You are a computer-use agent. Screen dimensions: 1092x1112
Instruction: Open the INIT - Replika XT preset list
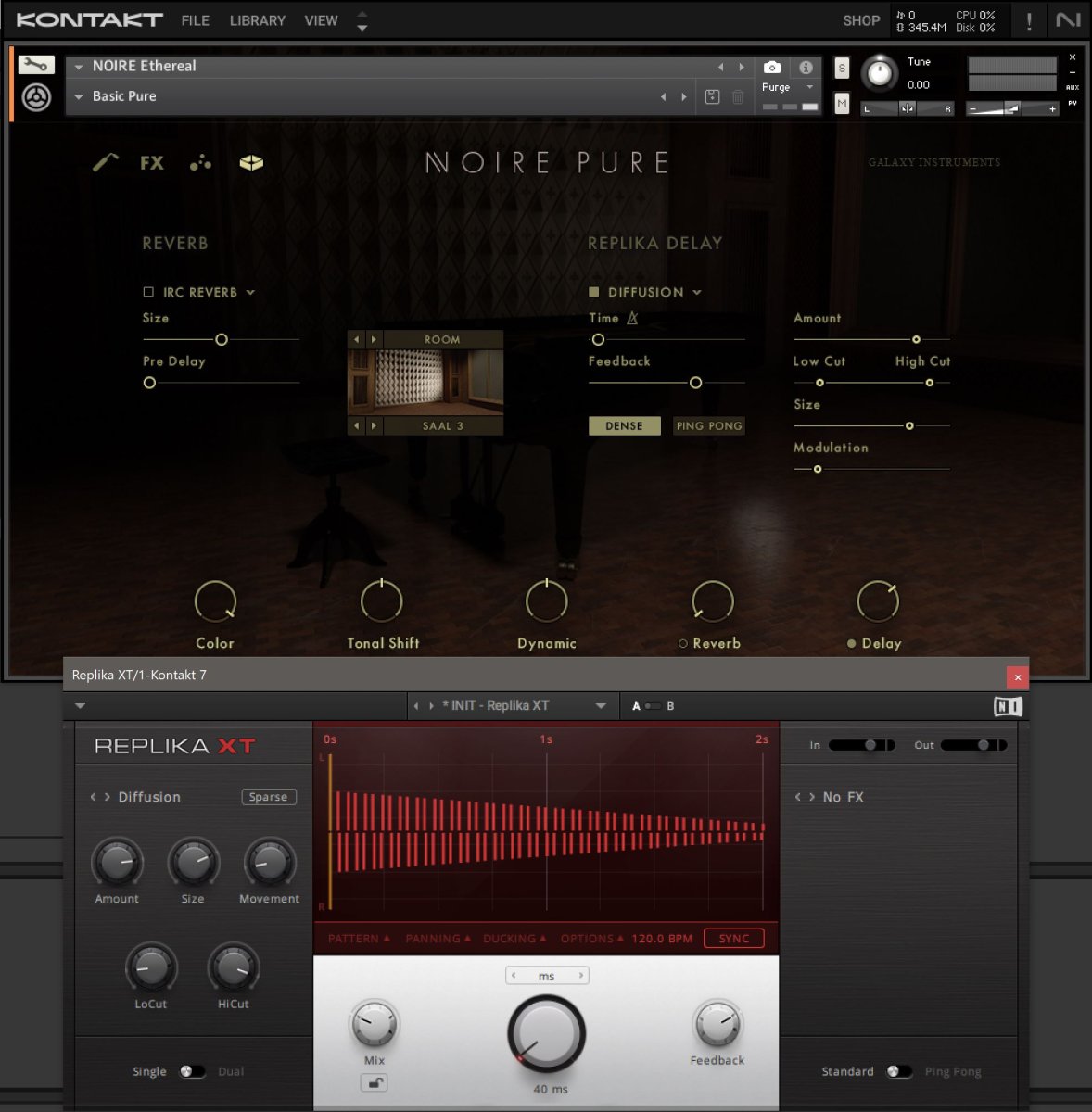pos(601,706)
